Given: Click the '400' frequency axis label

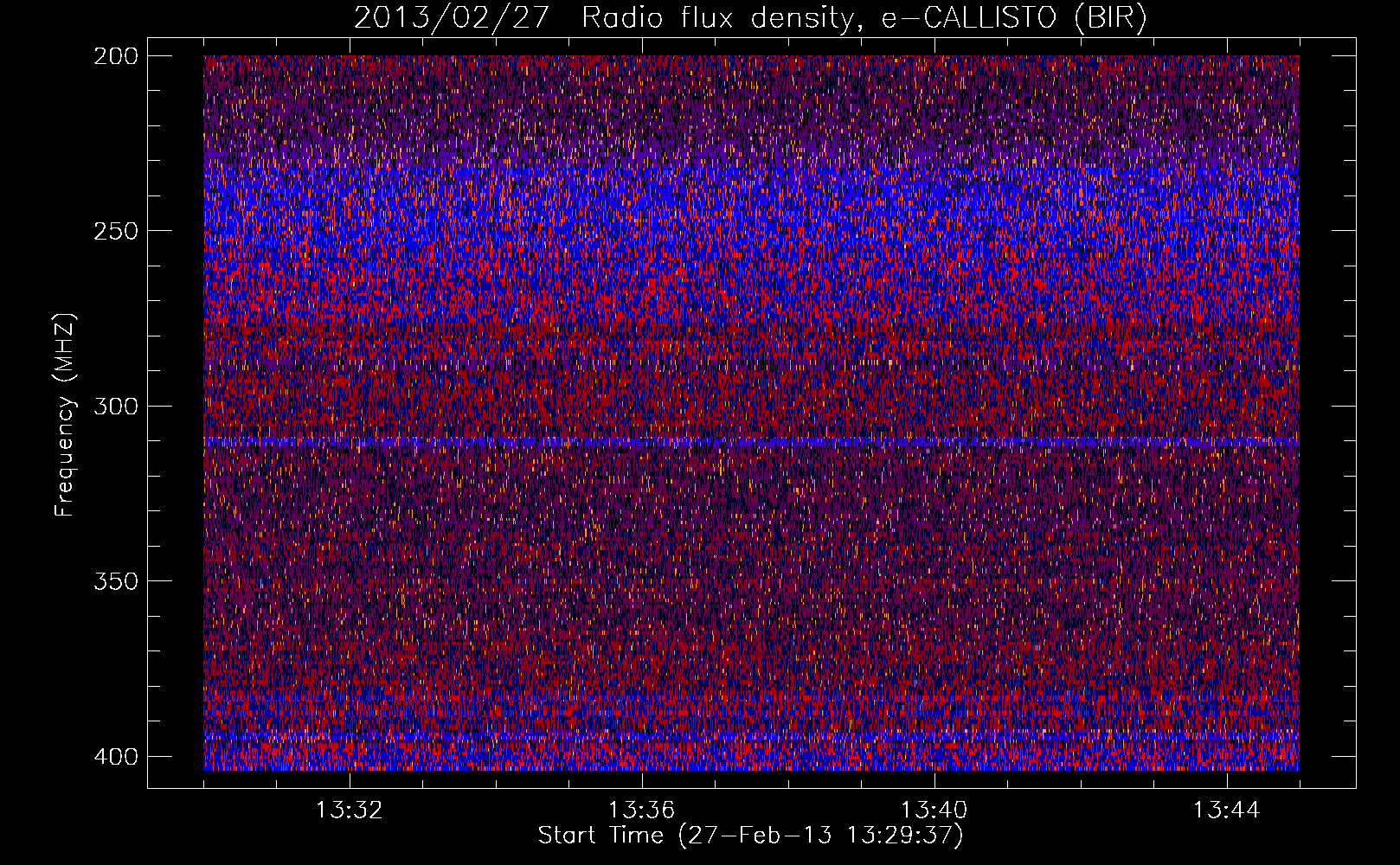Looking at the screenshot, I should (x=115, y=757).
